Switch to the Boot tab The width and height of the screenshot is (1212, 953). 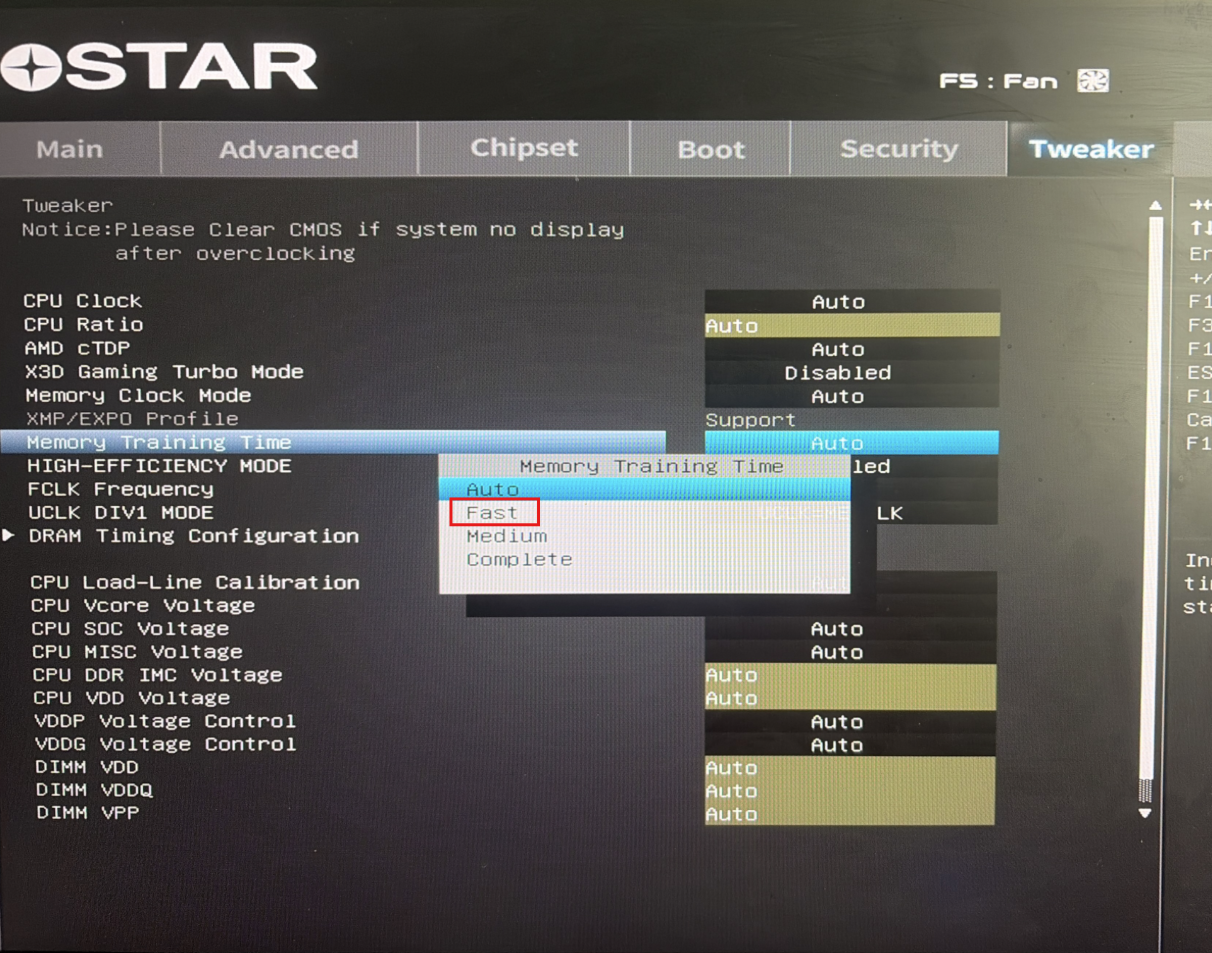(711, 149)
